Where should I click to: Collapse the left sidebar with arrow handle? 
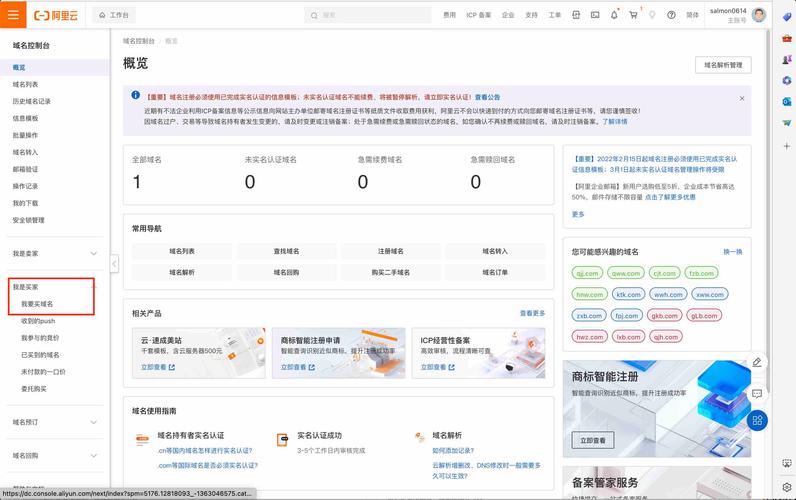point(114,263)
